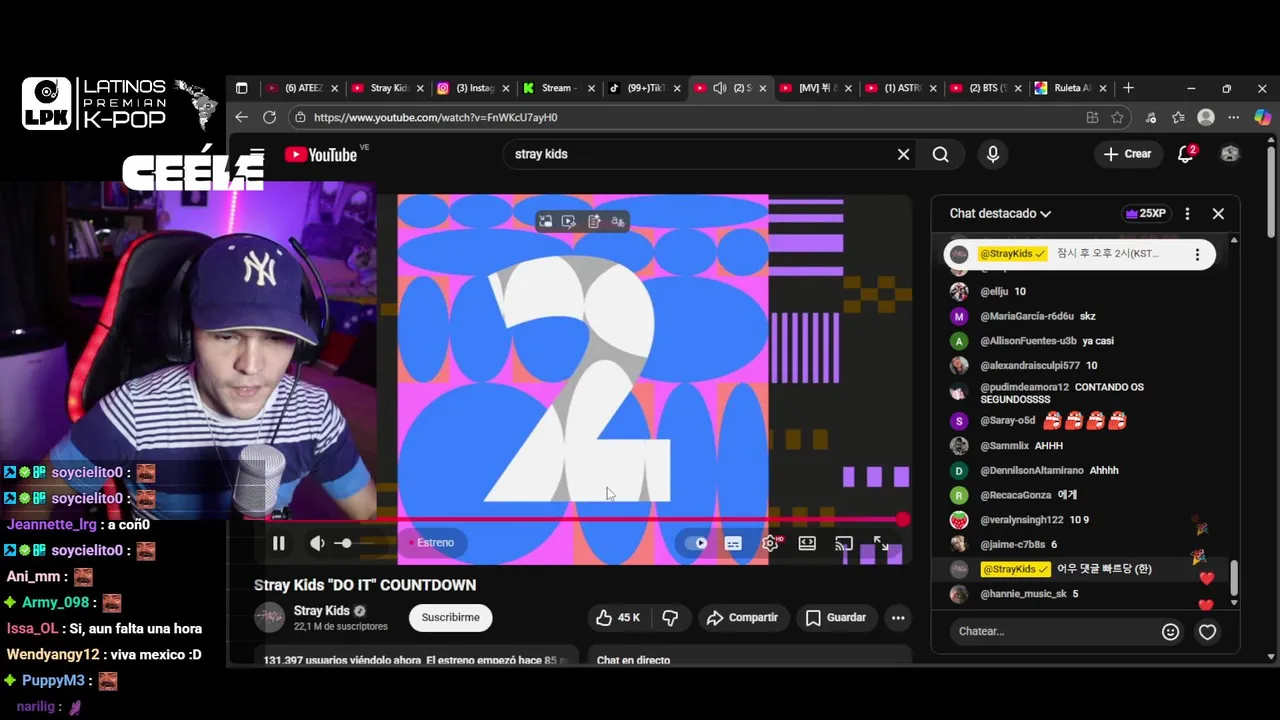Open the browser profile icon
This screenshot has width=1280, height=720.
click(x=1206, y=117)
